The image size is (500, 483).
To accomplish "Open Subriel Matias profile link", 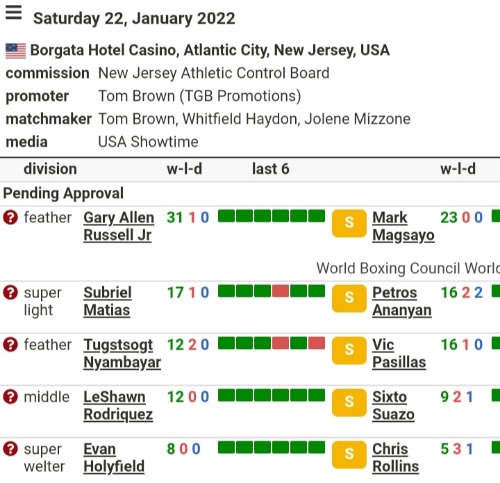I will (x=107, y=301).
